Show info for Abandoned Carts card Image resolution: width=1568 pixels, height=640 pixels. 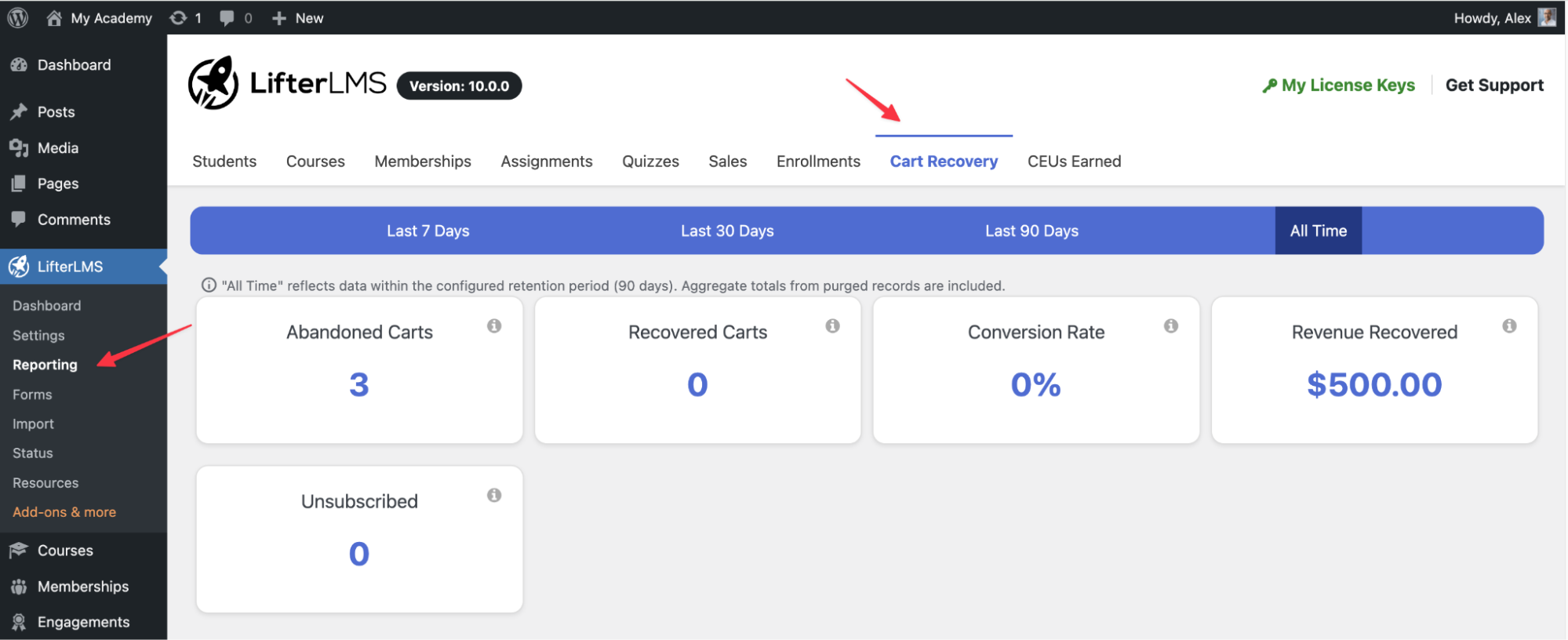[x=494, y=325]
